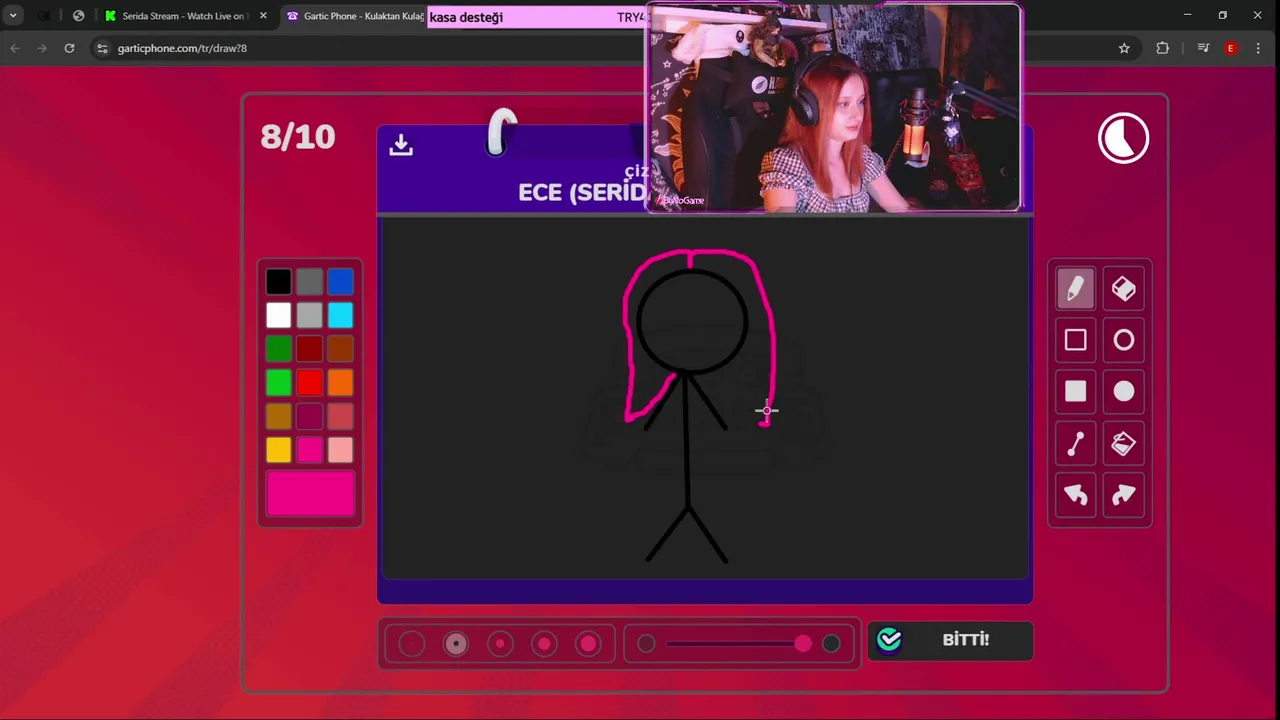Open the Chrome profile avatar
This screenshot has width=1280, height=720.
tap(1231, 48)
